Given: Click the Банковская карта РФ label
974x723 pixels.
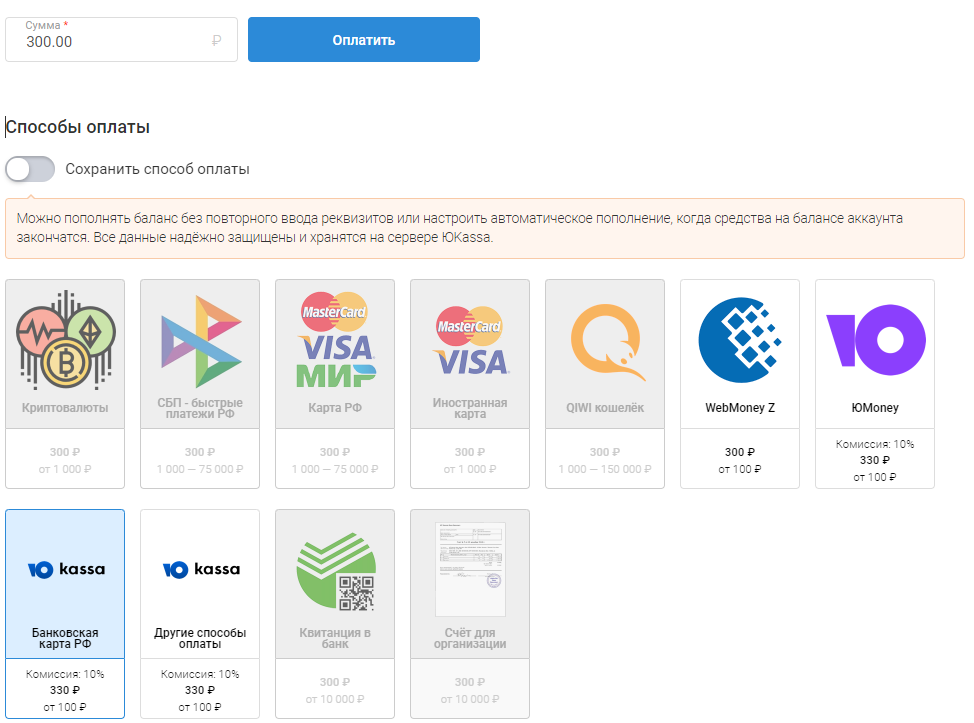Looking at the screenshot, I should (x=65, y=638).
